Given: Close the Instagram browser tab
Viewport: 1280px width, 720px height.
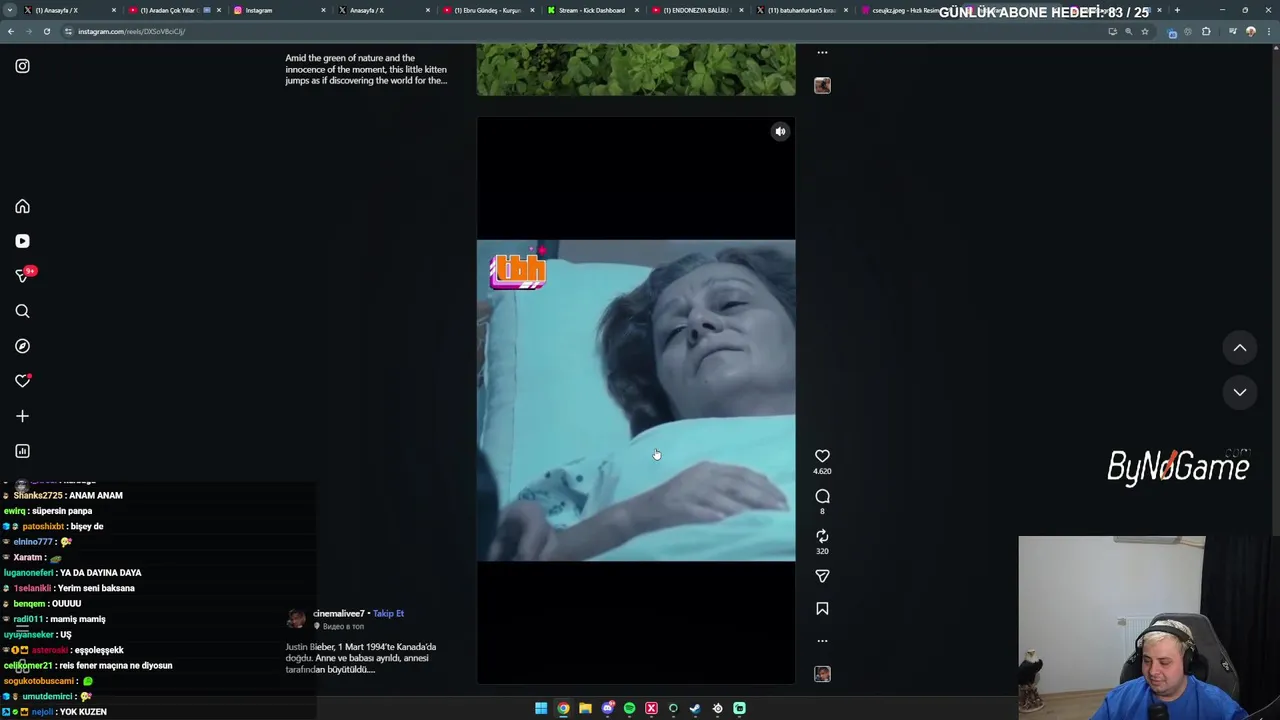Looking at the screenshot, I should [323, 10].
